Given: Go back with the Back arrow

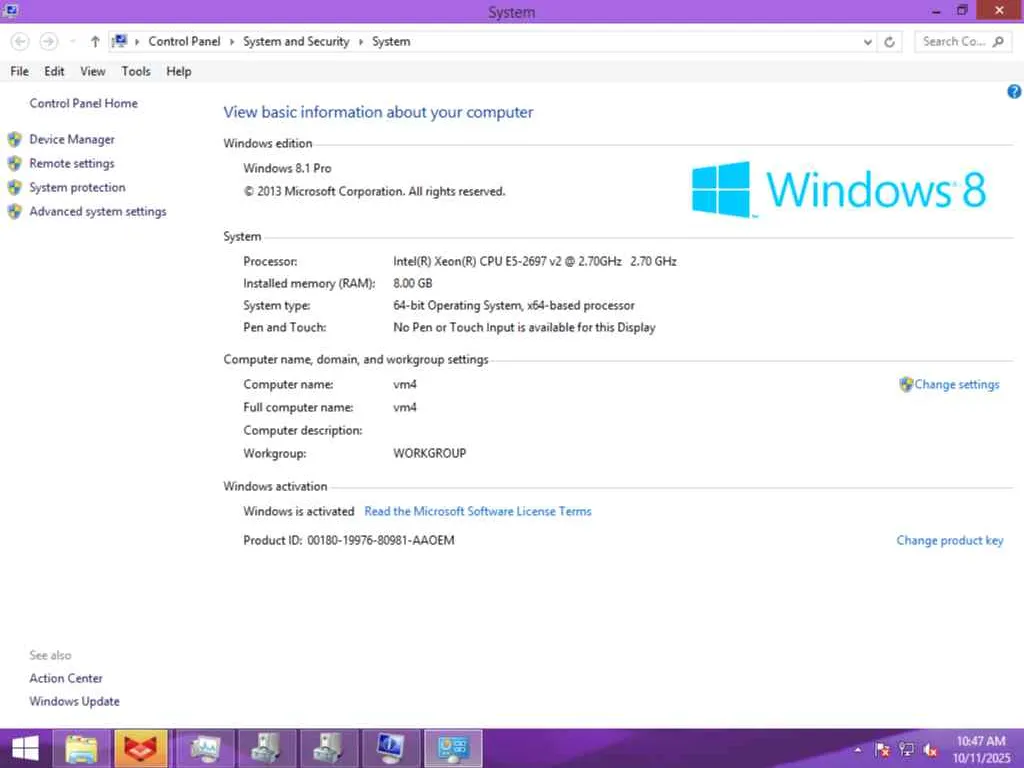Looking at the screenshot, I should coord(20,42).
